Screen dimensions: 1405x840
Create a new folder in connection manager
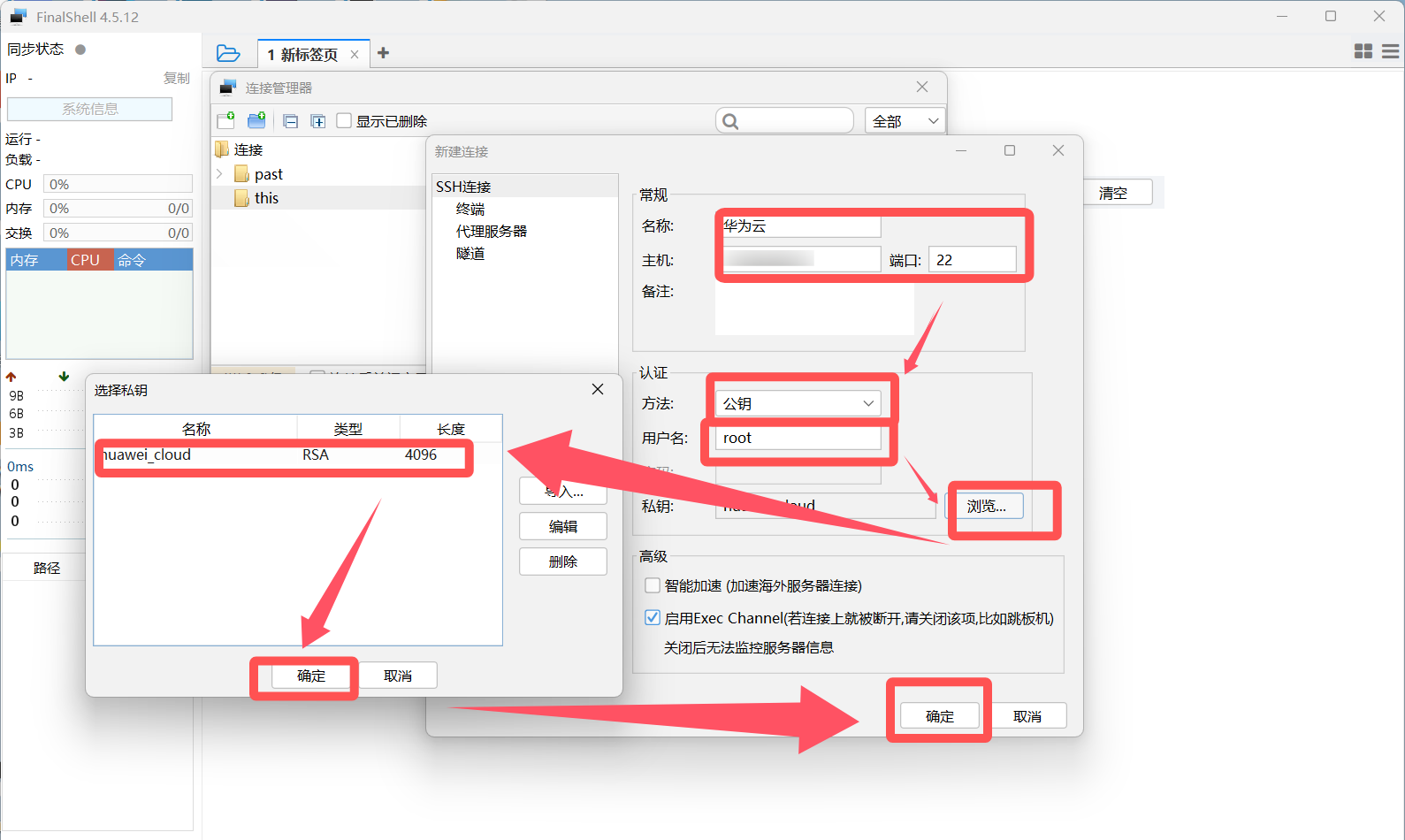pyautogui.click(x=256, y=120)
